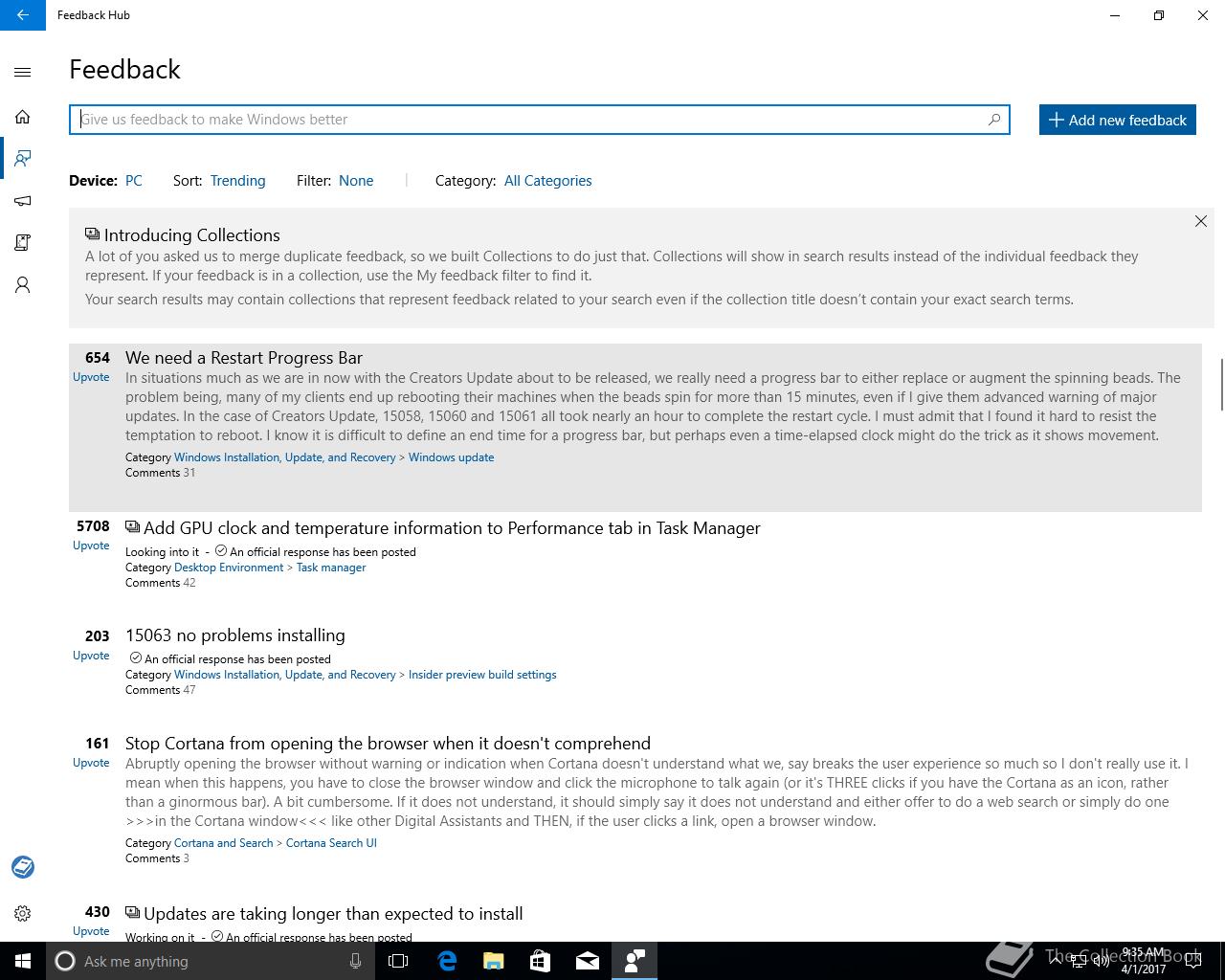Open 'Add GPU clock and temperature information' item

(452, 528)
